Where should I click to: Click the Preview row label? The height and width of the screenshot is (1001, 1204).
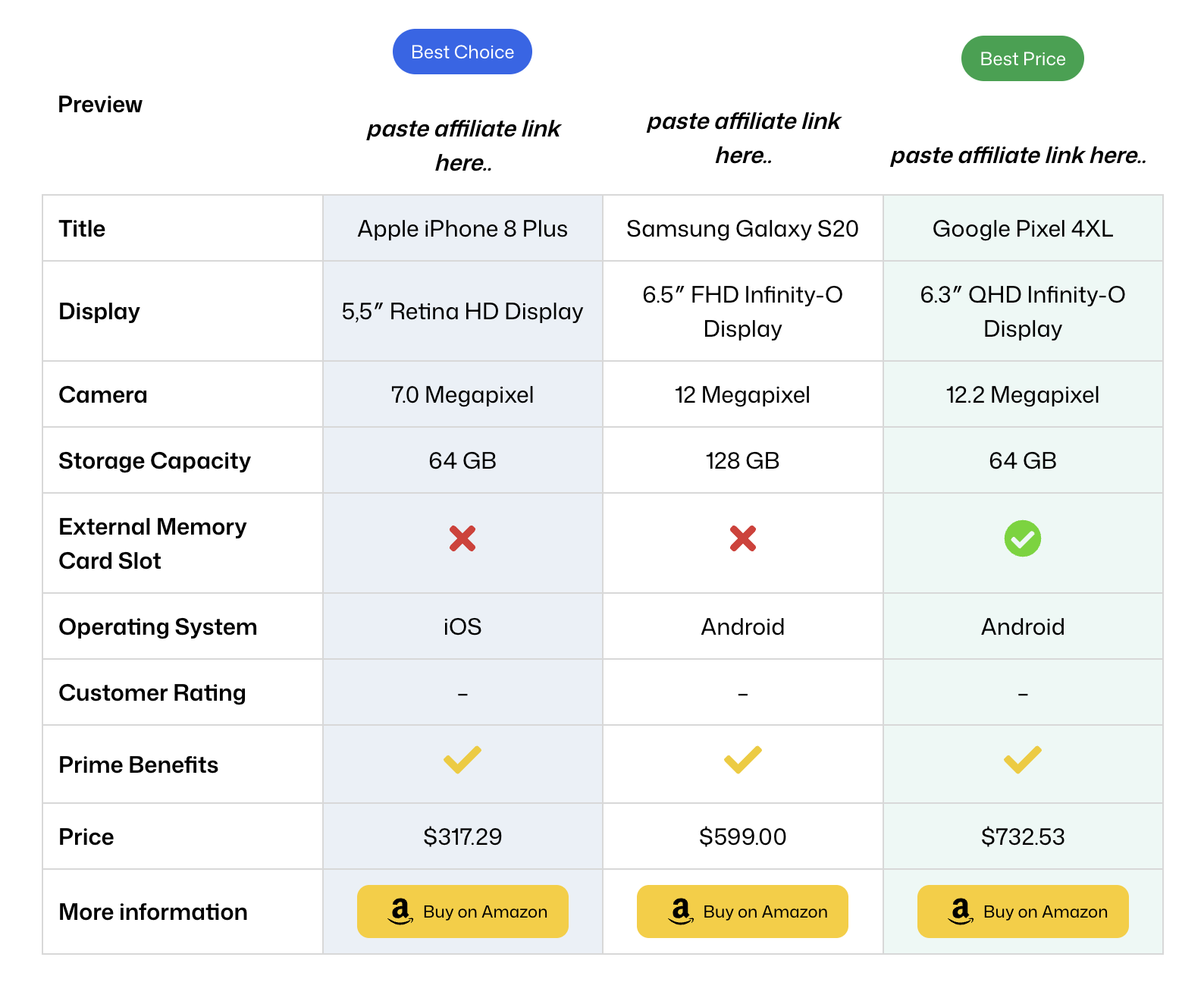[x=100, y=105]
